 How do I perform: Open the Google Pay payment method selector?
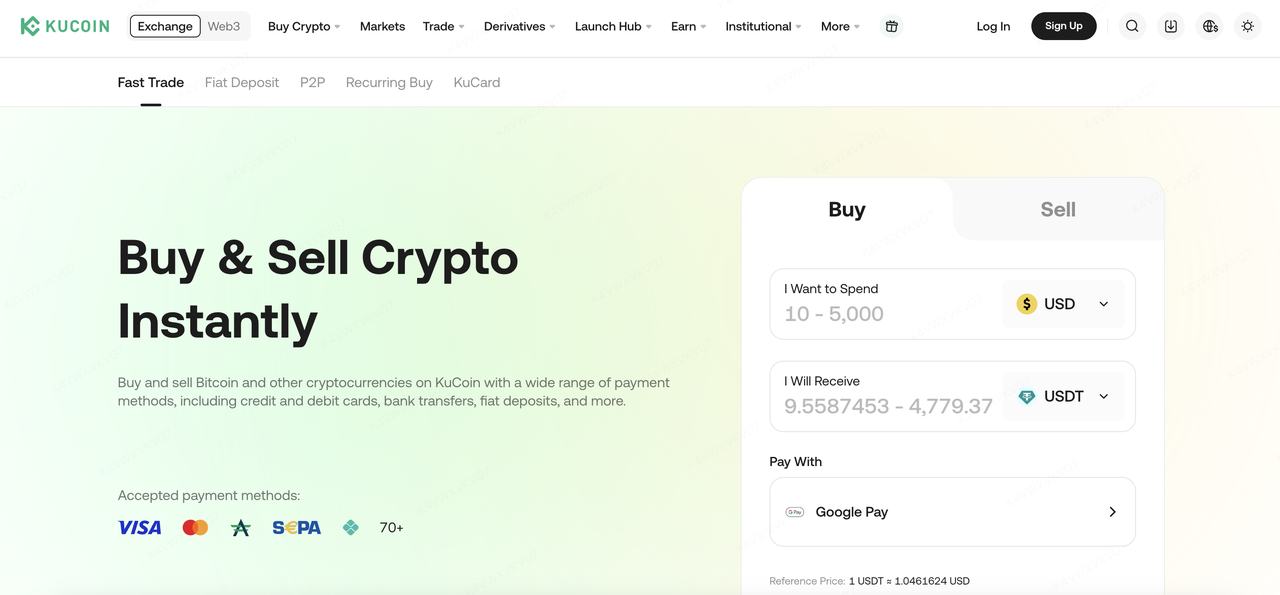coord(952,512)
